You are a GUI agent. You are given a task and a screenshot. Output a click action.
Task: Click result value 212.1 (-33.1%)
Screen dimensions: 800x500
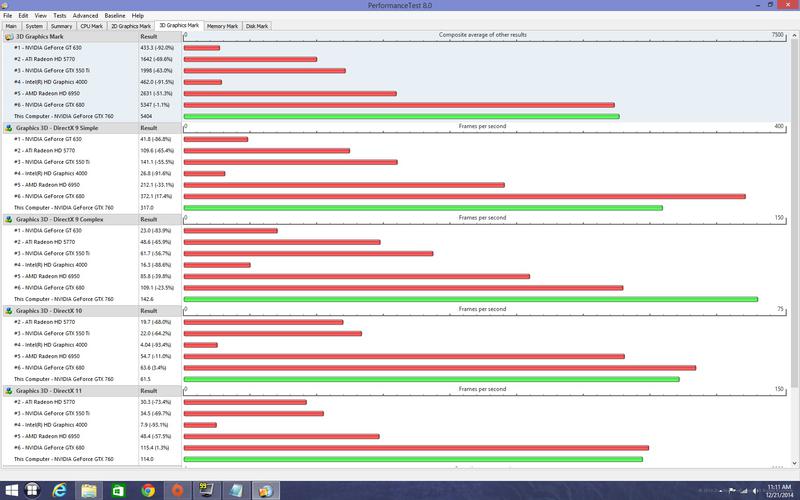click(157, 185)
